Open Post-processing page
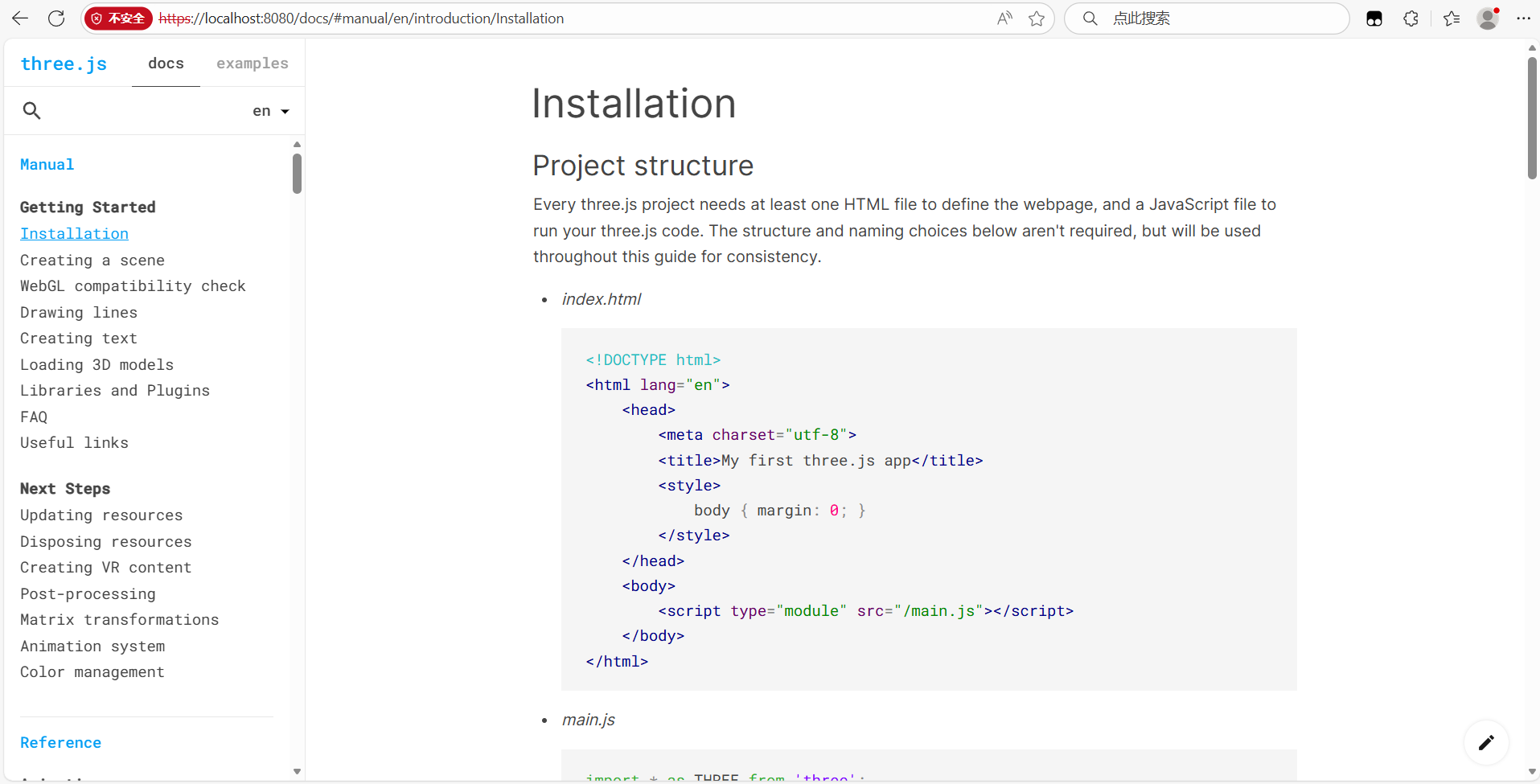This screenshot has height=784, width=1540. tap(88, 594)
